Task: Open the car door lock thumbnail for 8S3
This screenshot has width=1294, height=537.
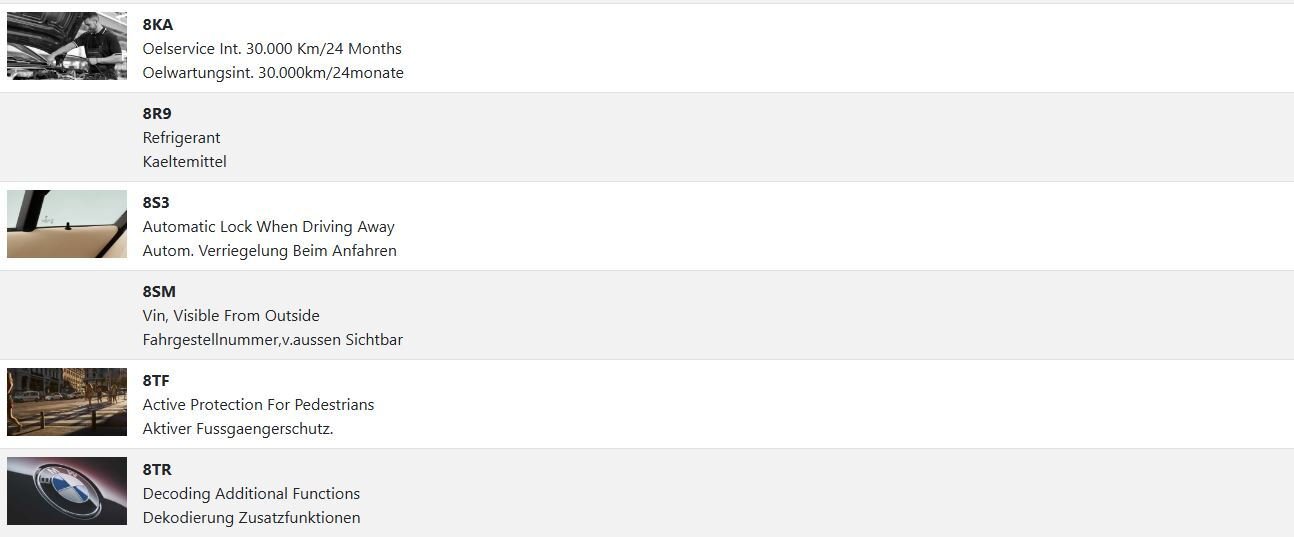Action: [x=67, y=224]
